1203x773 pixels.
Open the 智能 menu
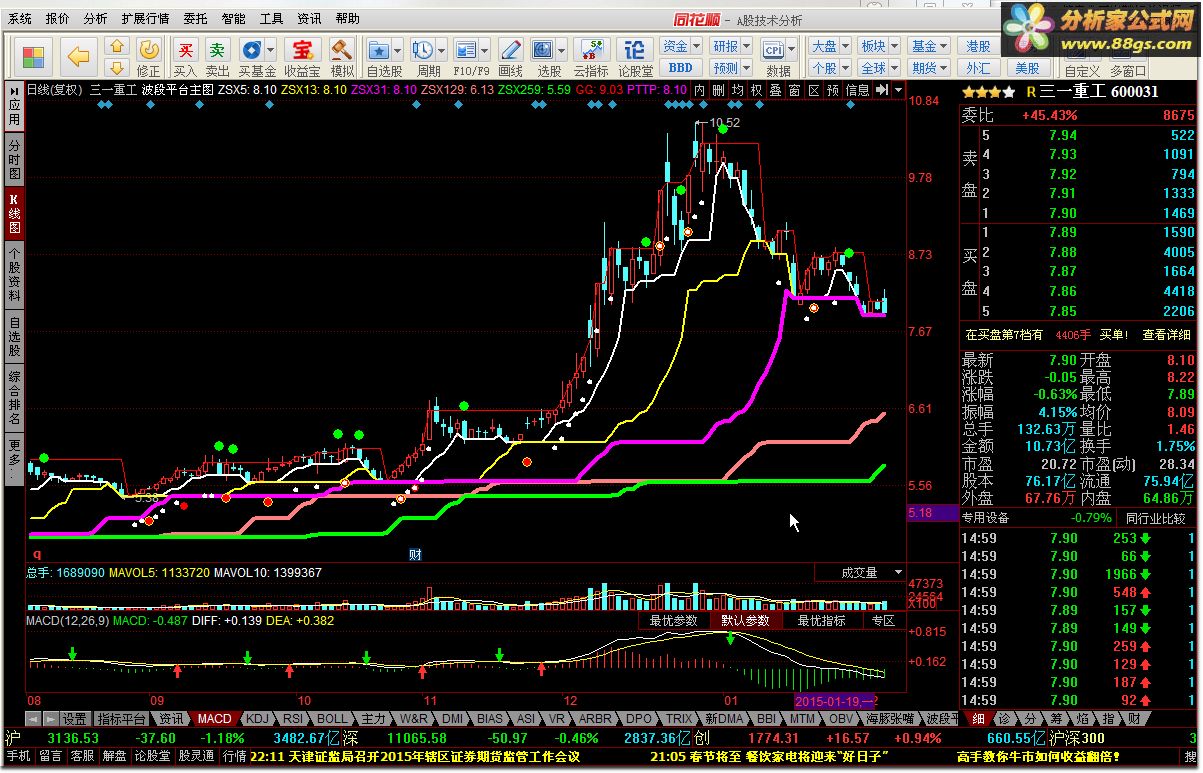point(233,18)
